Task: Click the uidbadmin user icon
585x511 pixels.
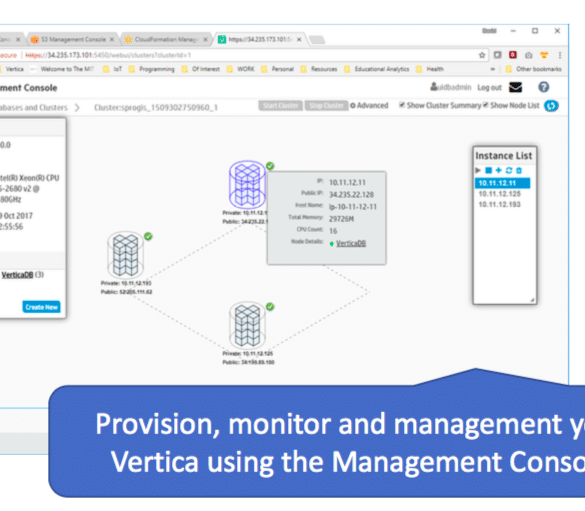Action: (x=434, y=87)
